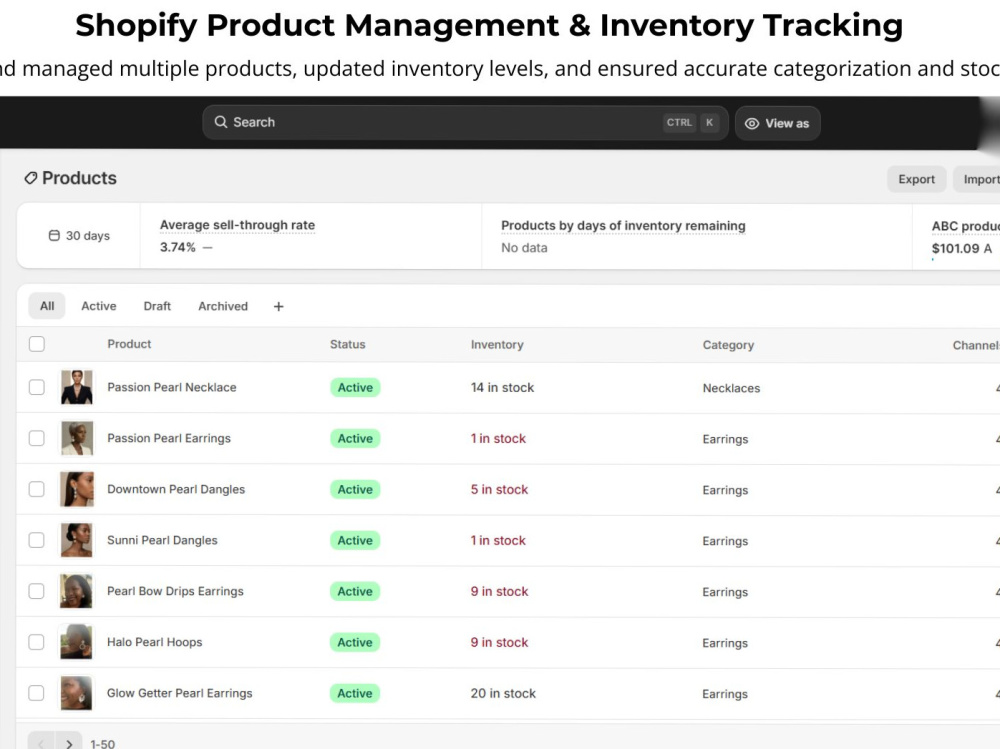1000x749 pixels.
Task: Click the $101.09 A value
Action: click(962, 248)
